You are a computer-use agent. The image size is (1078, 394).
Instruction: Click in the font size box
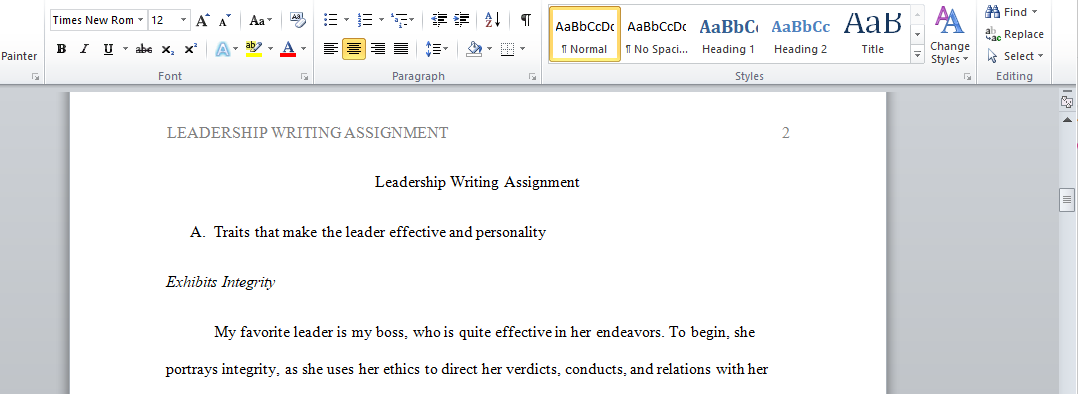tap(163, 20)
